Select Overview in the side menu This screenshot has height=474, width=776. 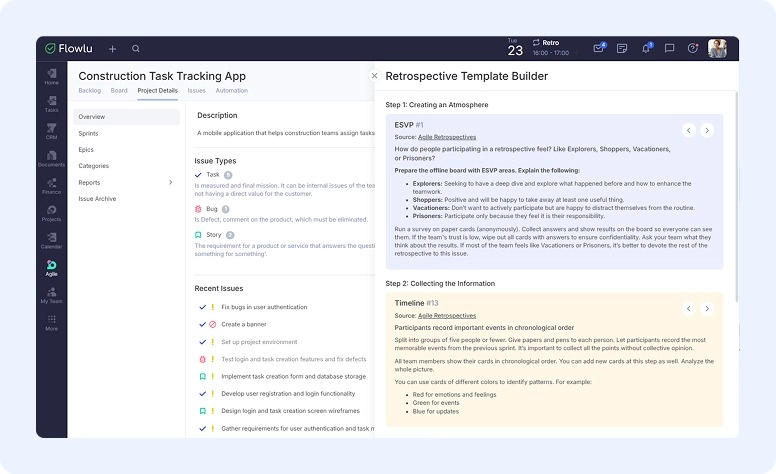point(126,117)
